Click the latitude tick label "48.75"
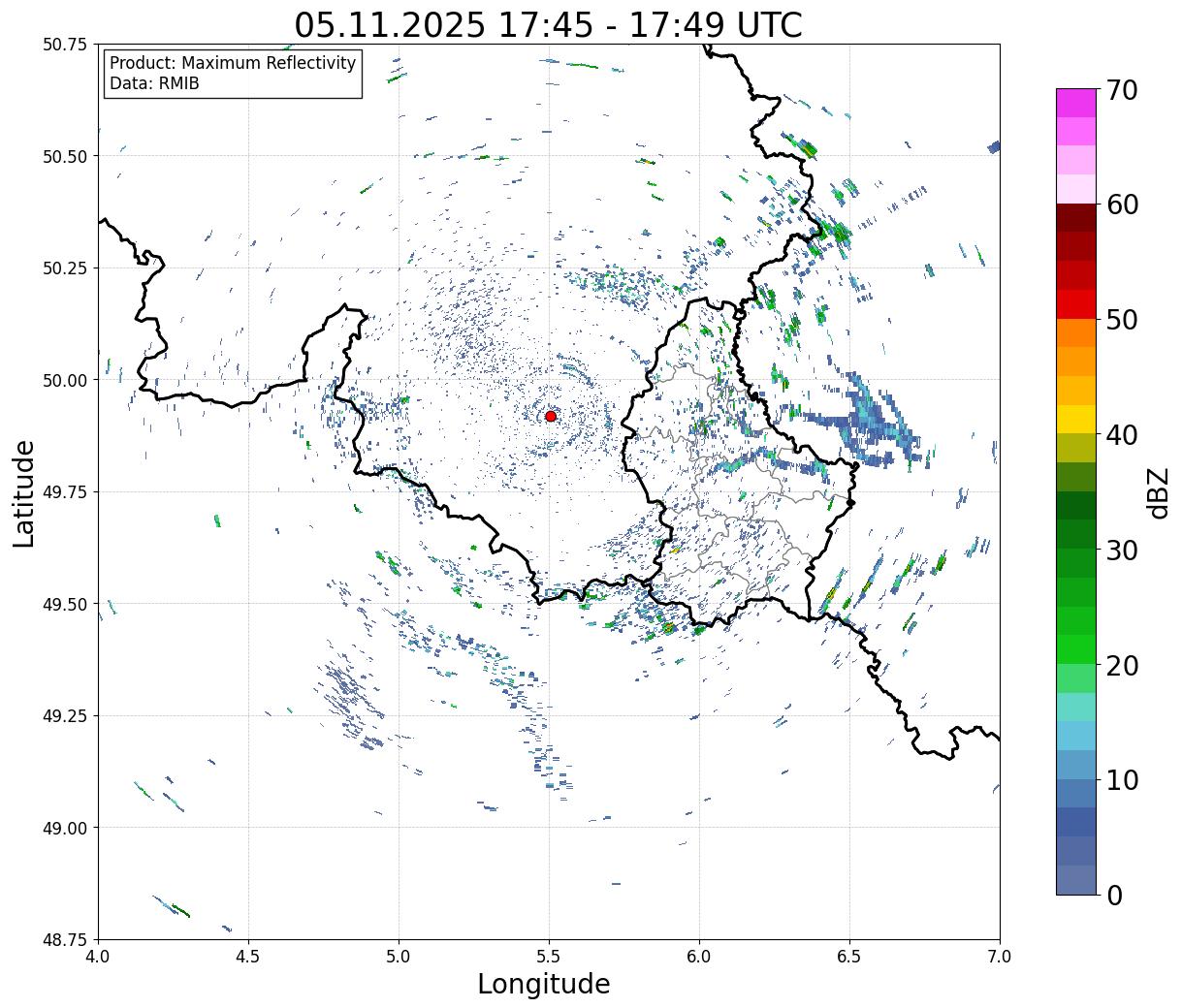Screen dimensions: 1182x1008 click(64, 939)
